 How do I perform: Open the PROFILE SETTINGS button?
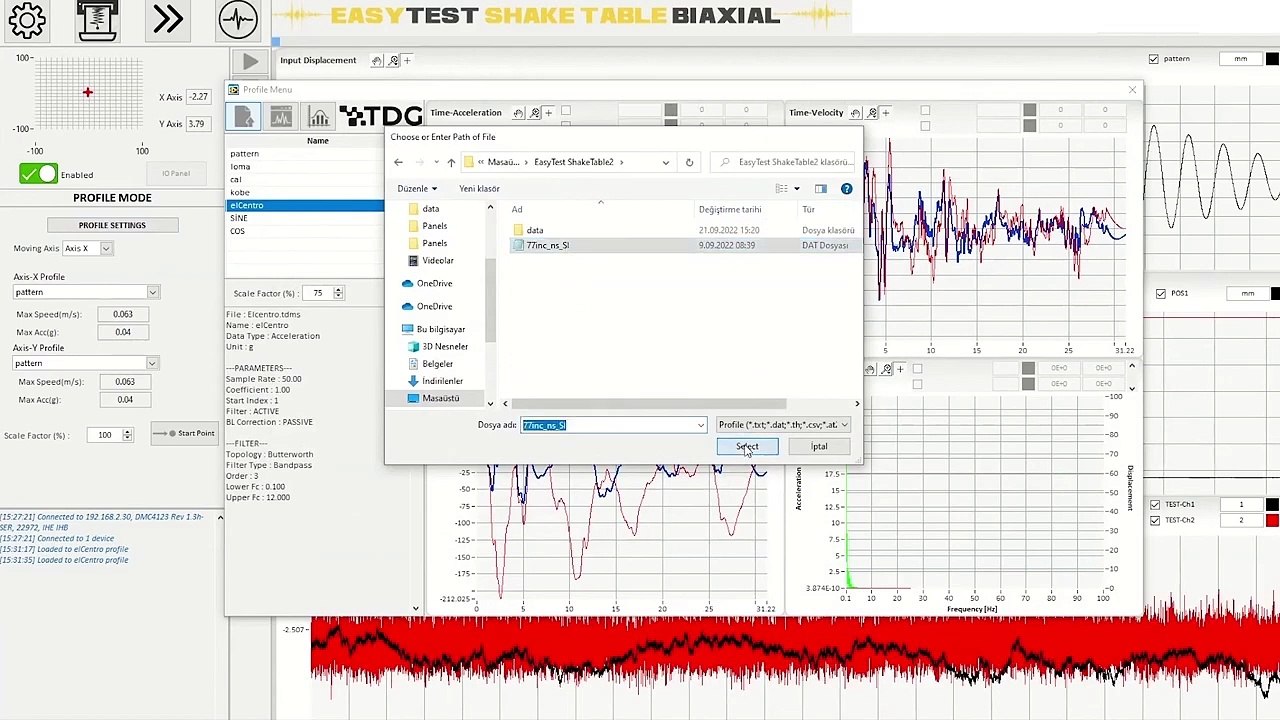click(x=112, y=225)
